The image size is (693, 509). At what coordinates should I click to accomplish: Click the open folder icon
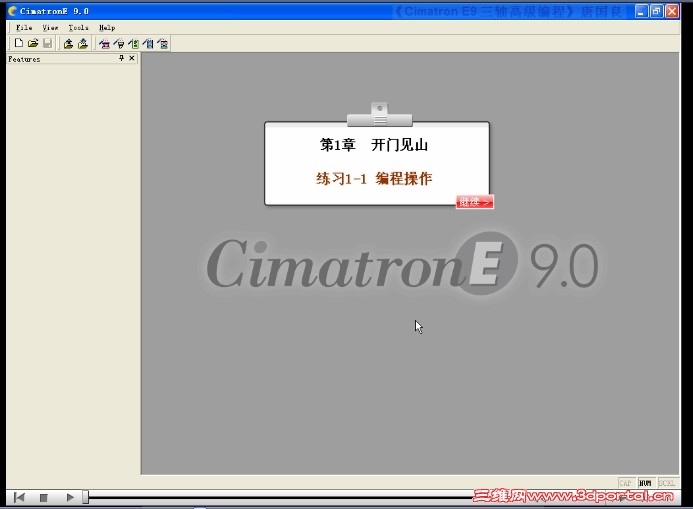click(33, 43)
